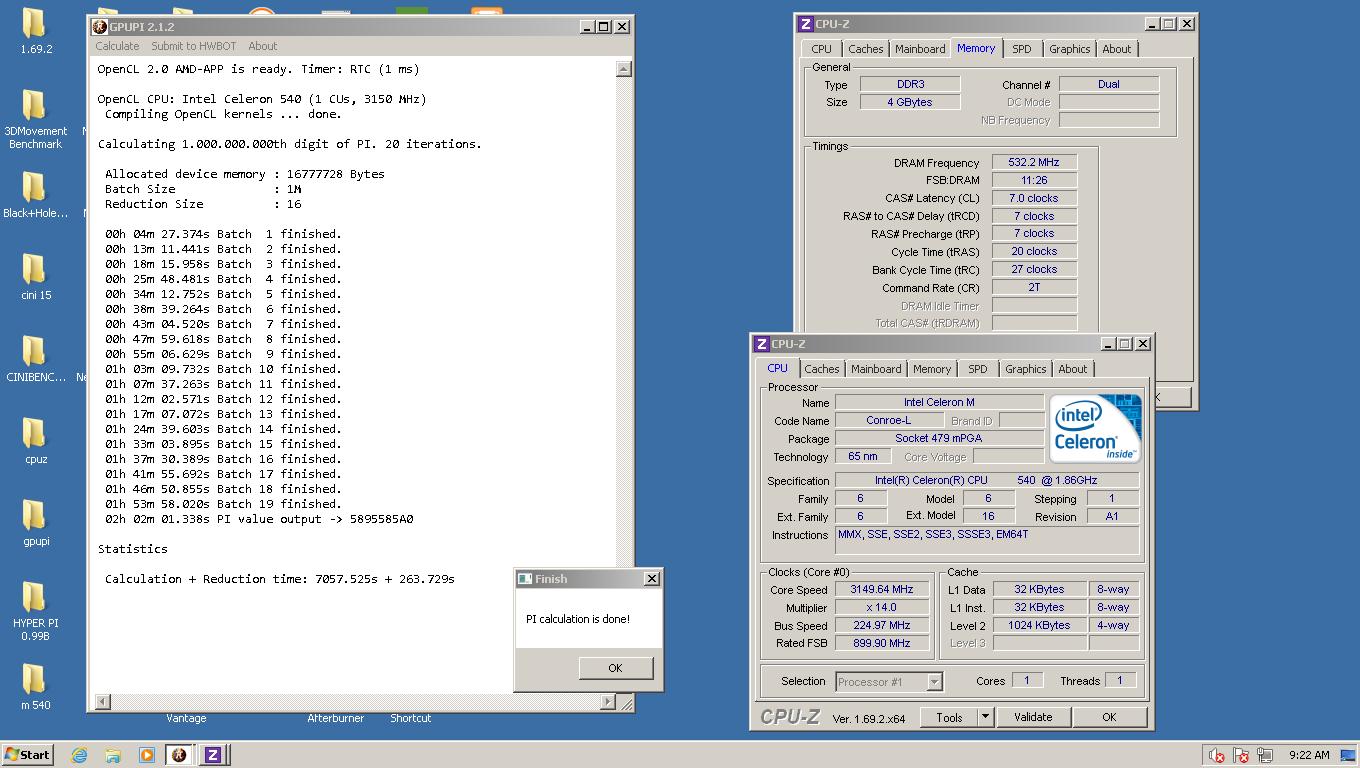Click the Core Speed value 3149.64 MHz
The height and width of the screenshot is (768, 1360).
882,590
